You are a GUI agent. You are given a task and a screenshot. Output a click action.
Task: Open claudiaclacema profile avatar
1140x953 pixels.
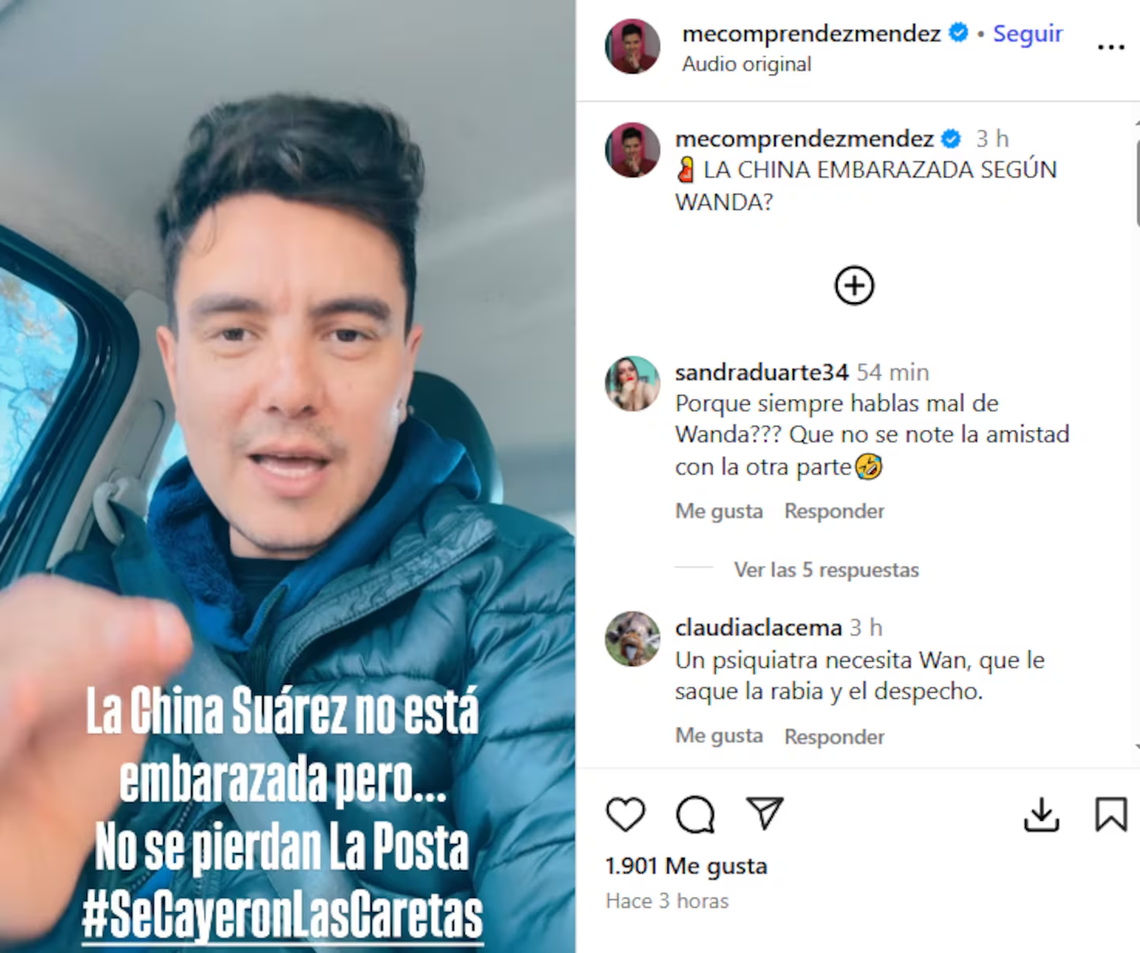tap(633, 639)
